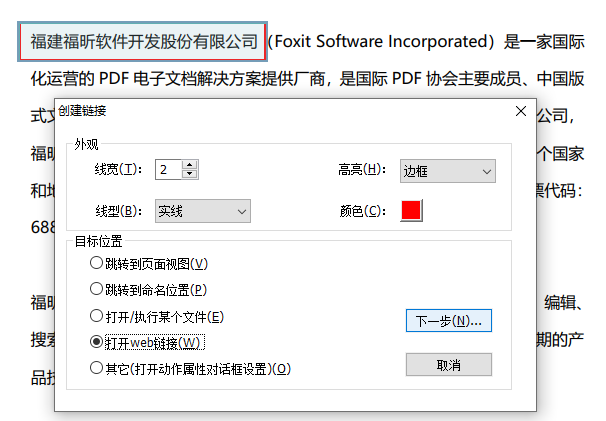Expand the 线型 dropdown showing 实线
Screen dimensions: 606x421
pos(202,211)
